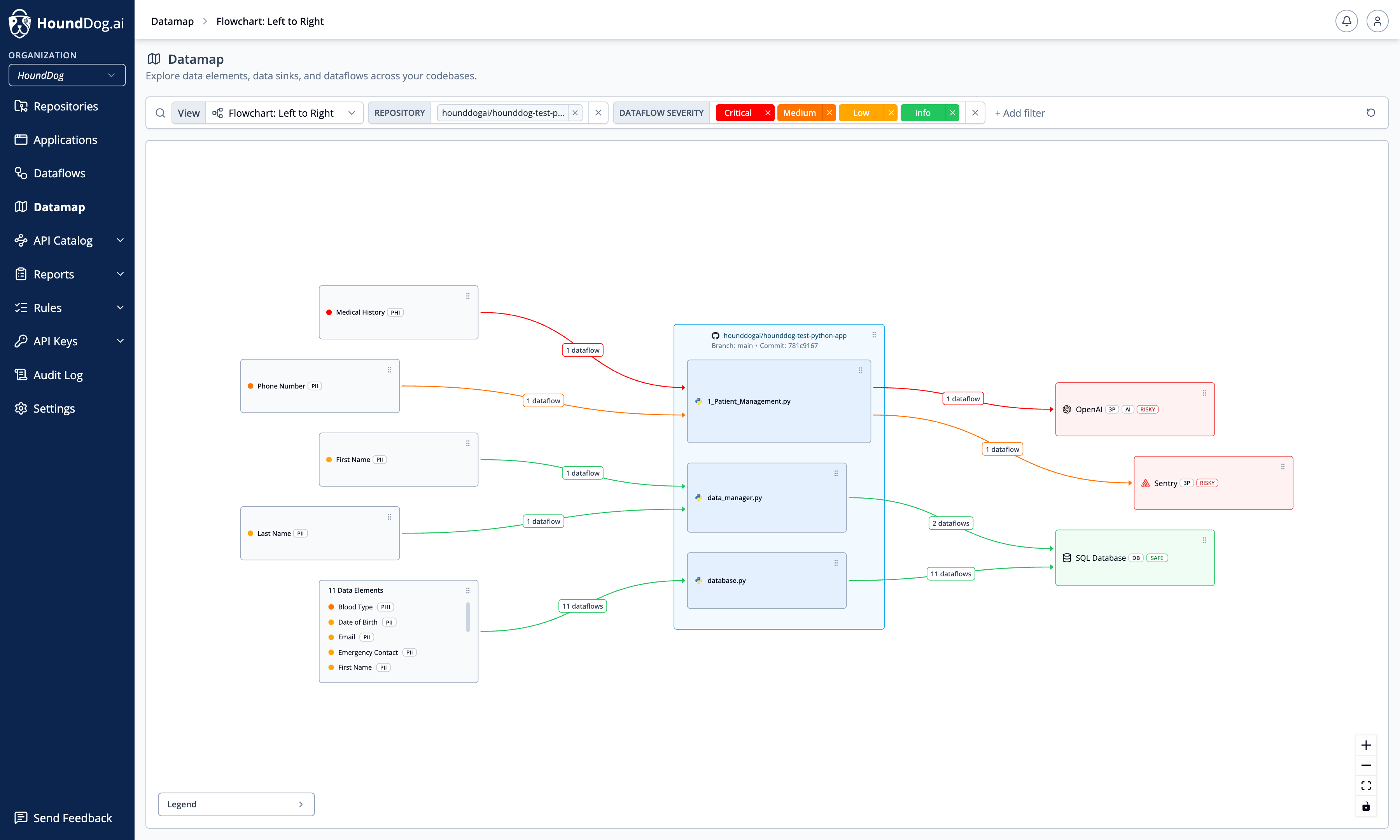The image size is (1400, 840).
Task: Click the database.py drag handle
Action: [836, 563]
